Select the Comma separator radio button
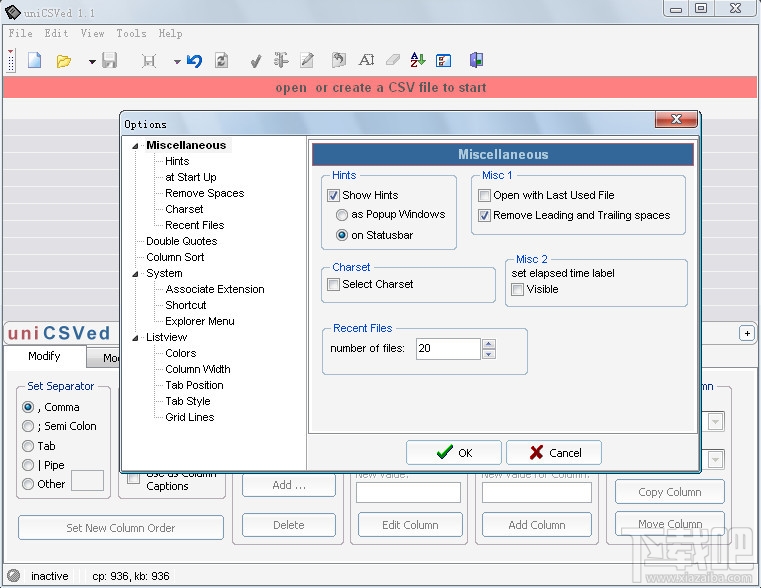The width and height of the screenshot is (761, 588). (x=28, y=407)
